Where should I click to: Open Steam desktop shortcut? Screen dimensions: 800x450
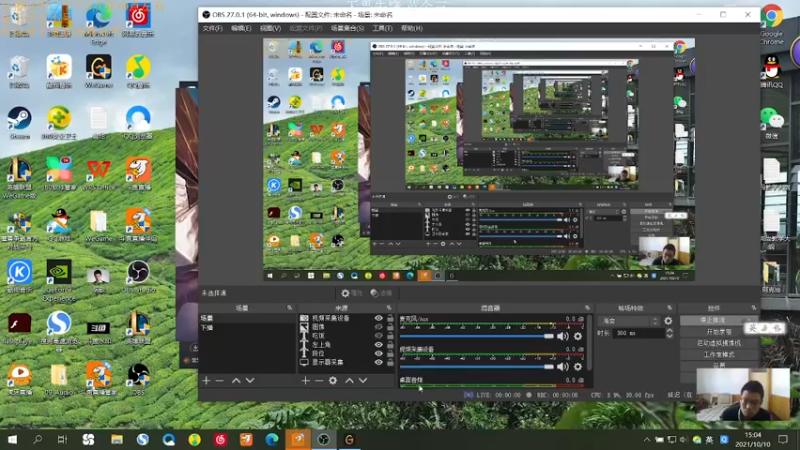coord(19,122)
